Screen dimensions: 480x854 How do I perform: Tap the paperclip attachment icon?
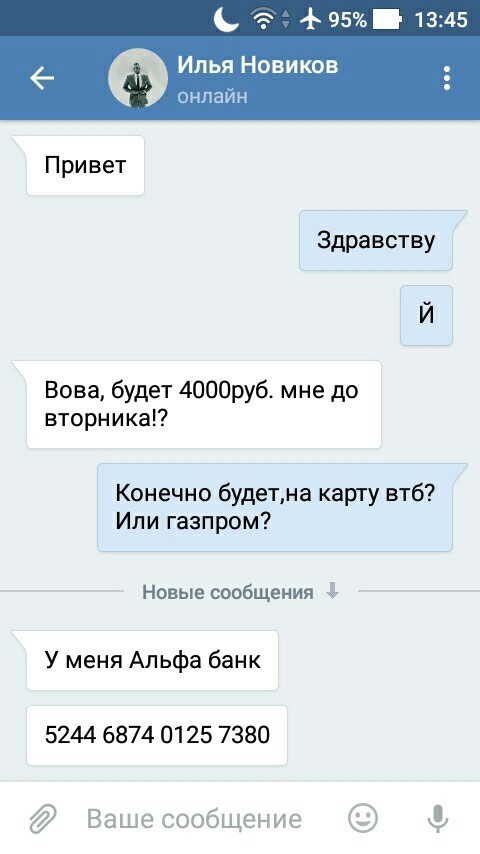42,819
